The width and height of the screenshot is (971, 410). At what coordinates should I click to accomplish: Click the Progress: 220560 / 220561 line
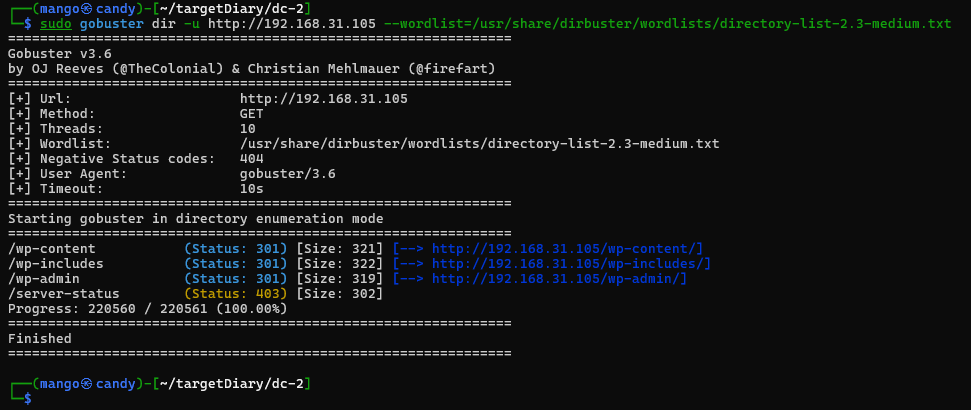(x=147, y=308)
